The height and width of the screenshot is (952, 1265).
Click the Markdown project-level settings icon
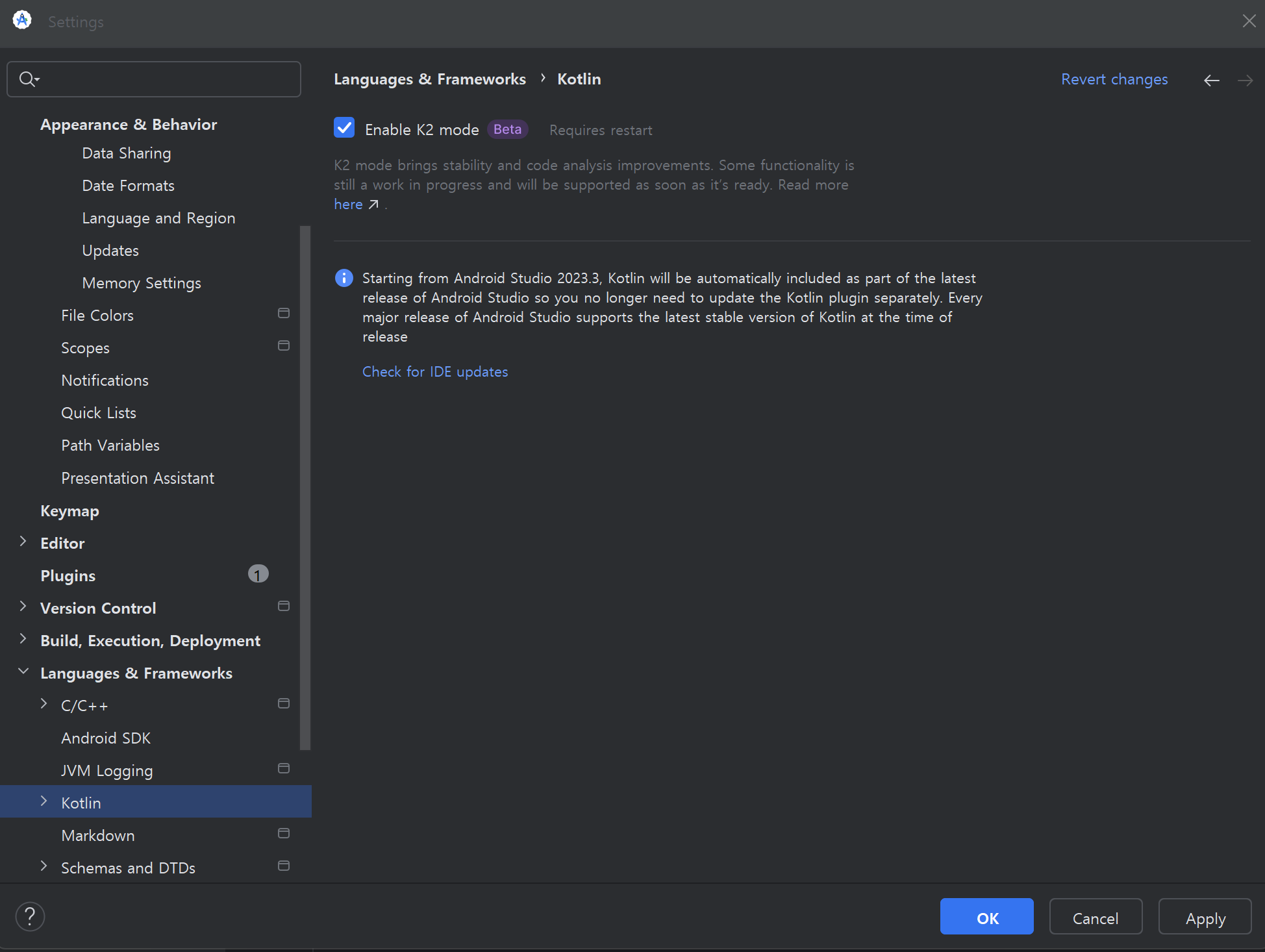pos(284,834)
